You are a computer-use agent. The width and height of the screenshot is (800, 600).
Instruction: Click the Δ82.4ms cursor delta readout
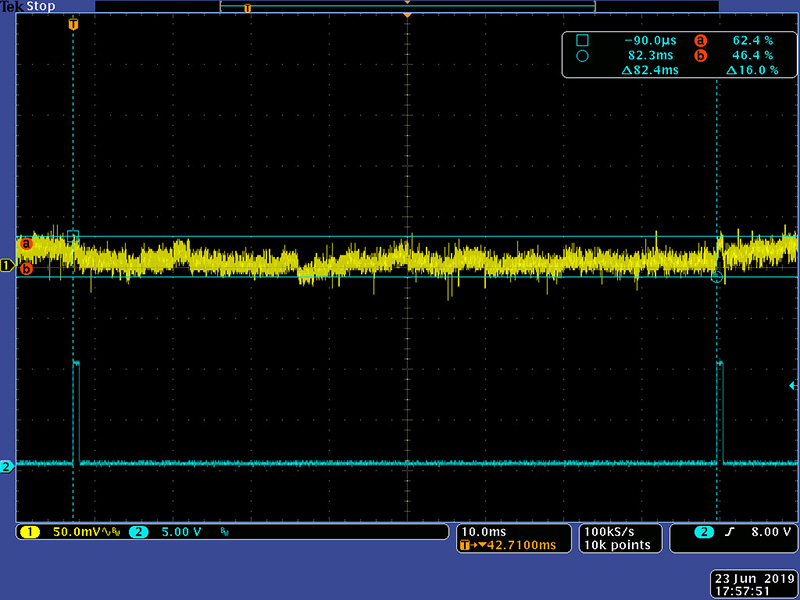pos(649,71)
